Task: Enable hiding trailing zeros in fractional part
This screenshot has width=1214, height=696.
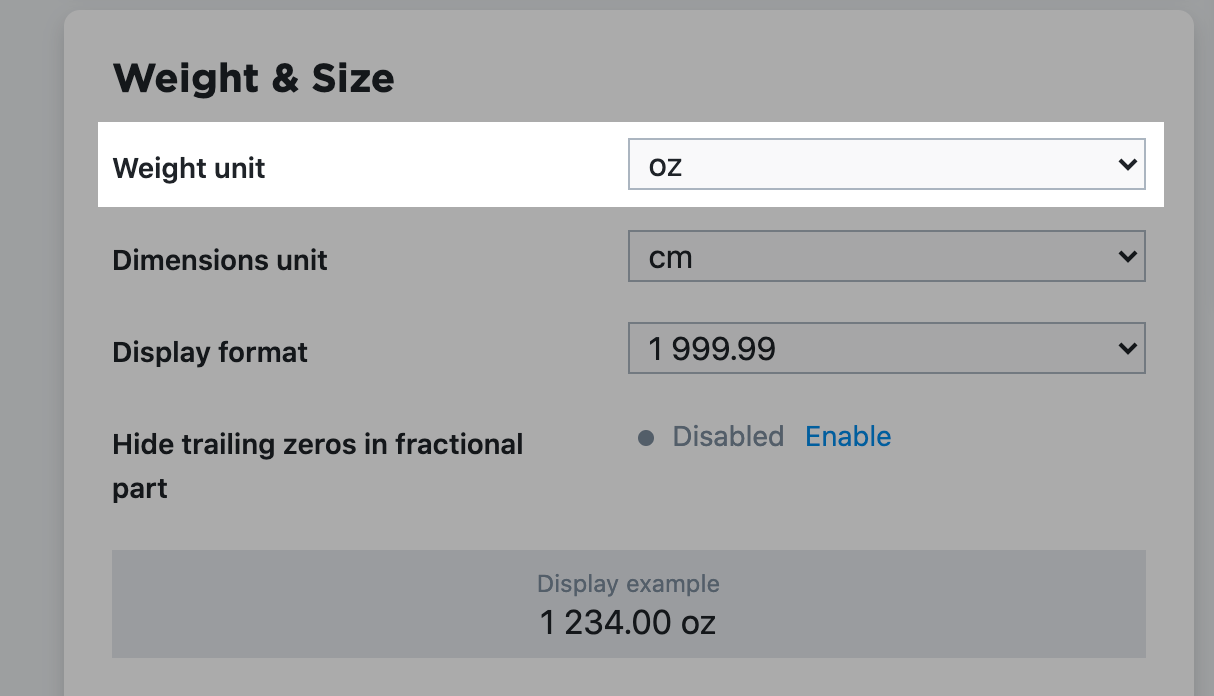Action: 848,436
